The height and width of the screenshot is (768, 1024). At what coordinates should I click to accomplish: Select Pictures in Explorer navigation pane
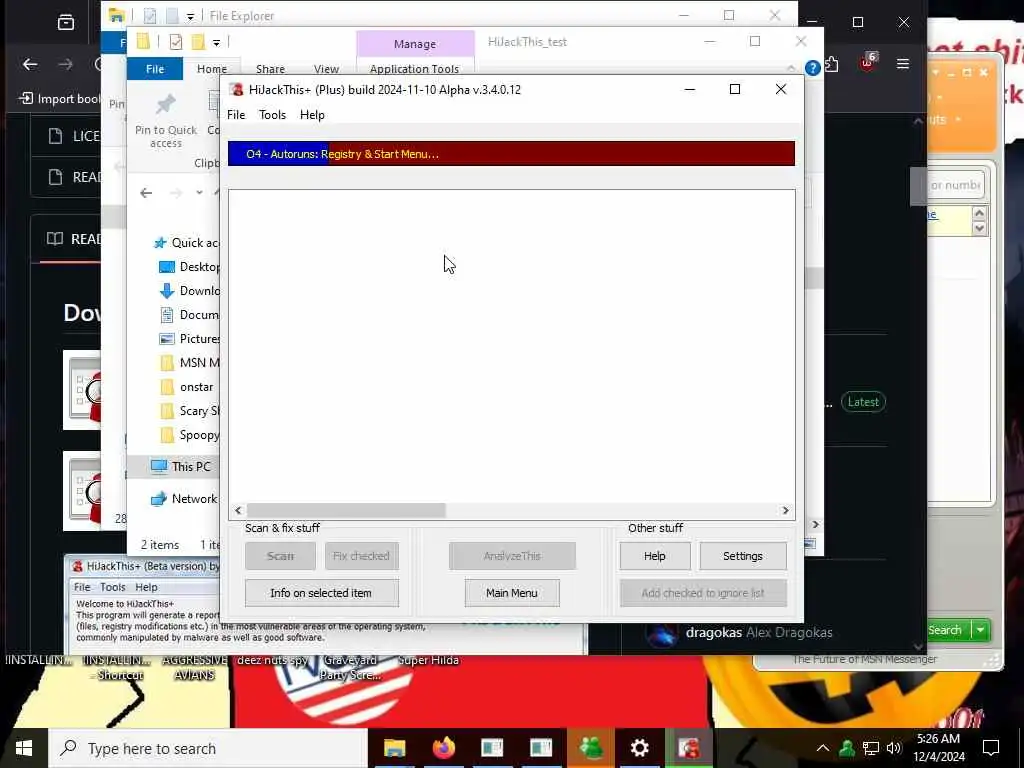pyautogui.click(x=189, y=339)
